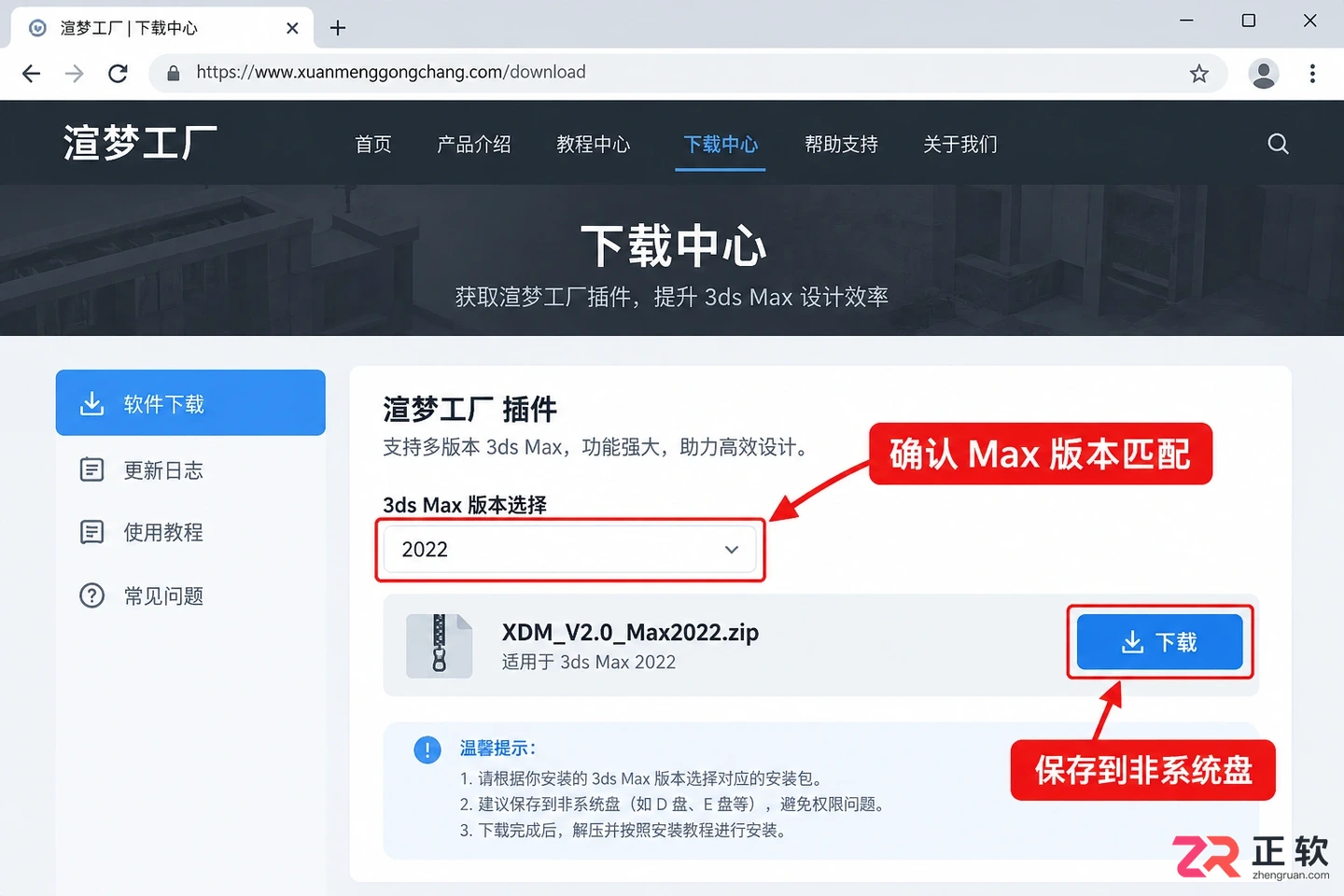Open the 帮助支持 navigation item
The height and width of the screenshot is (896, 1344).
click(842, 145)
